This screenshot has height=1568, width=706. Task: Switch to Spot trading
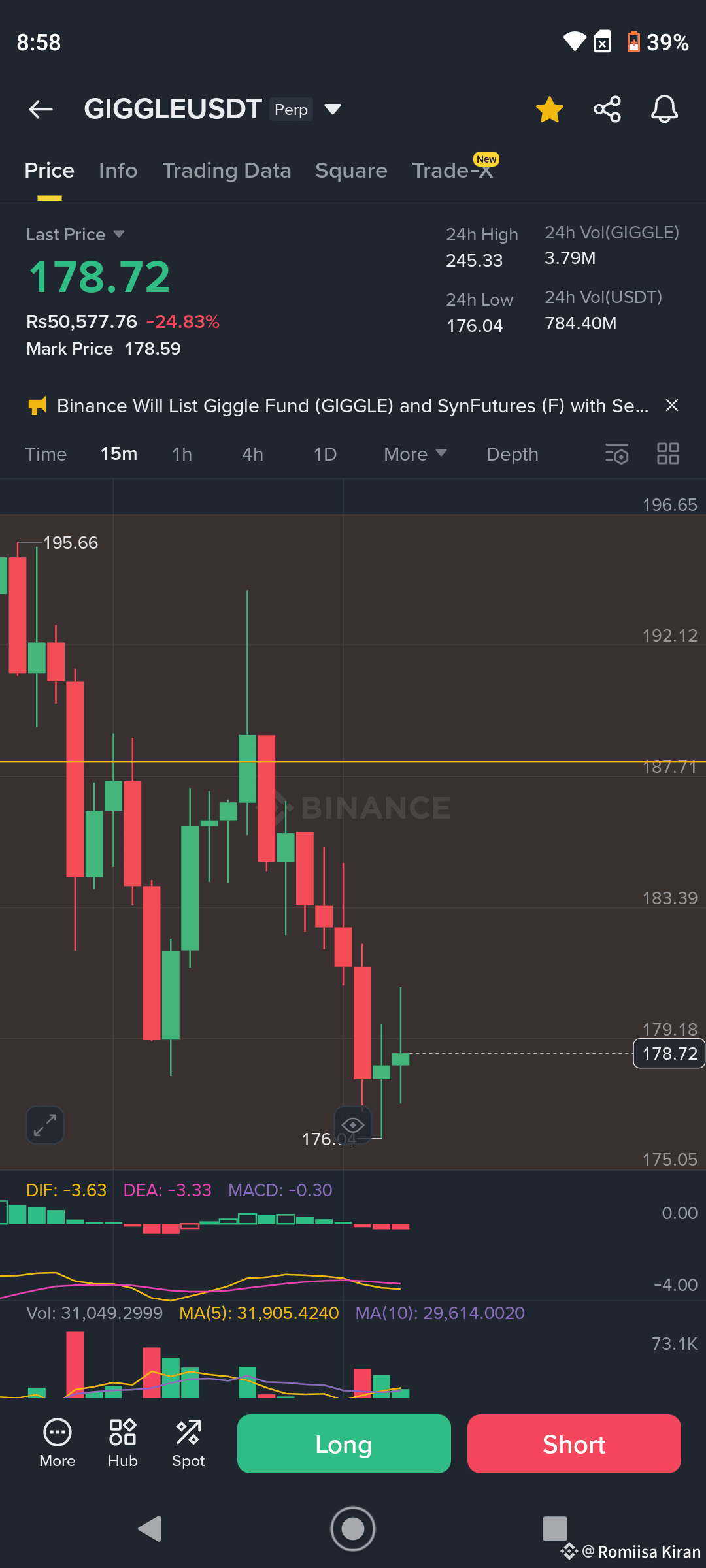188,1444
